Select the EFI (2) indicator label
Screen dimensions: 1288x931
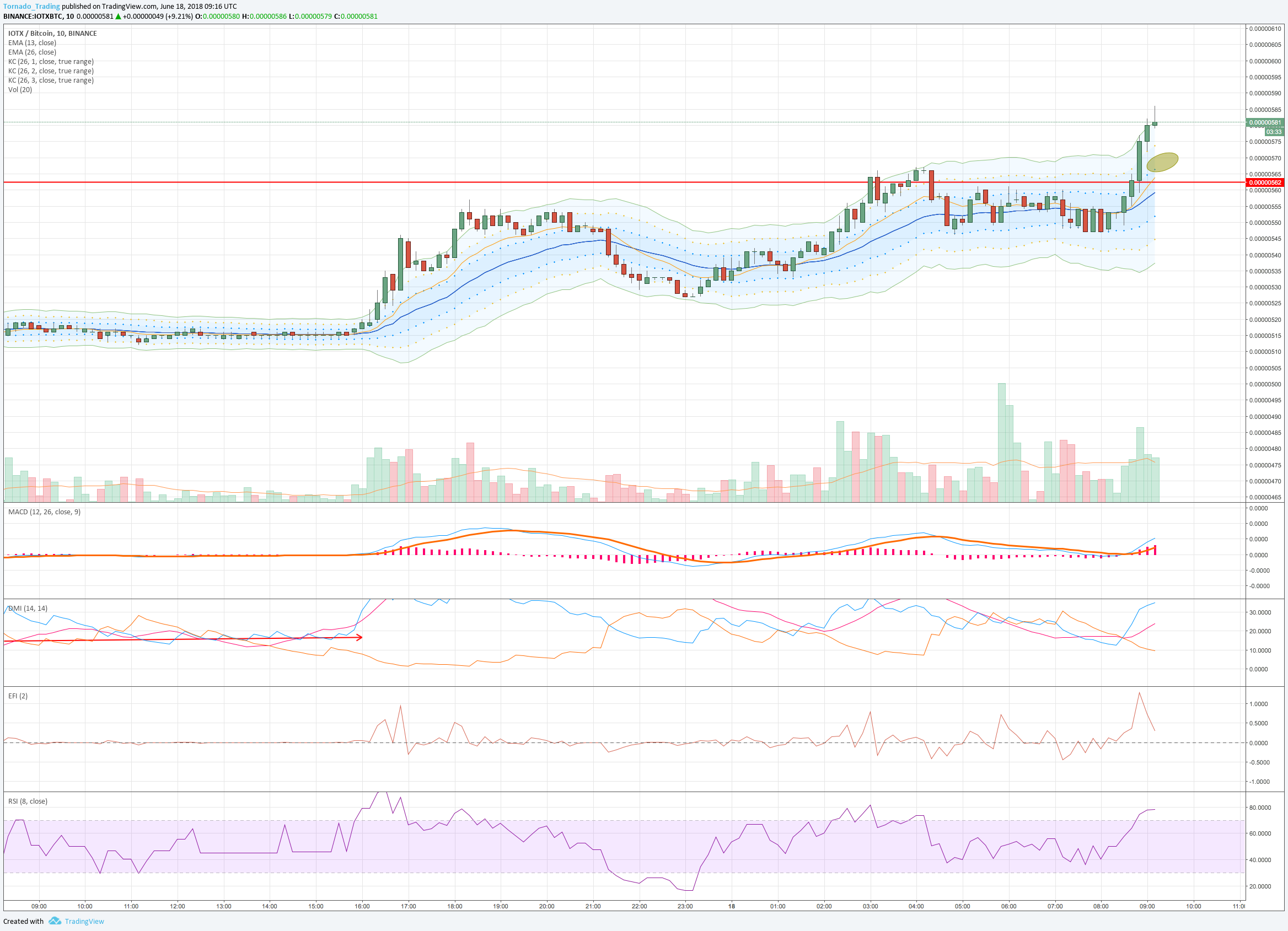click(x=18, y=696)
